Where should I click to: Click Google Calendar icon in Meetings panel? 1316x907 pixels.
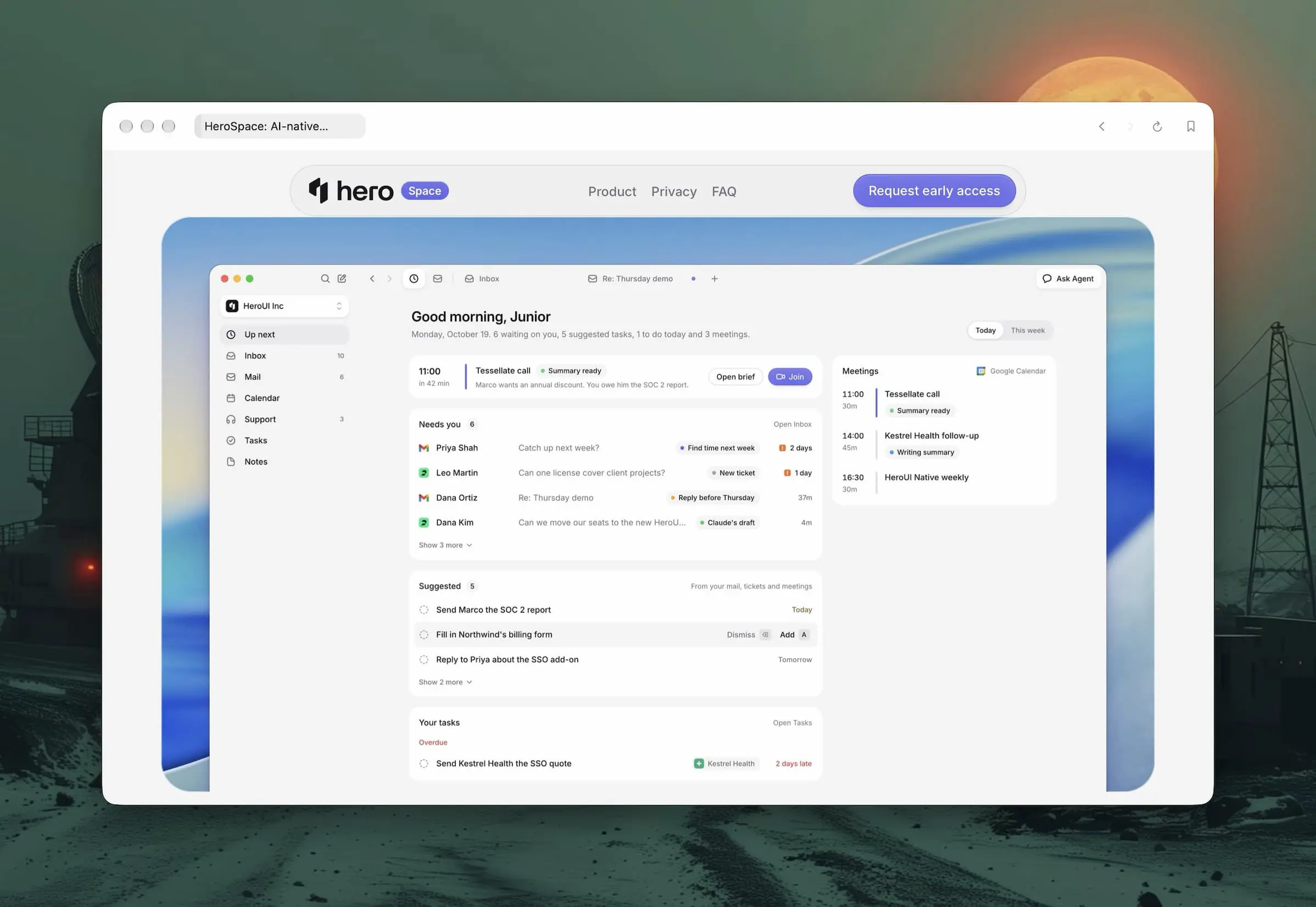[x=981, y=371]
